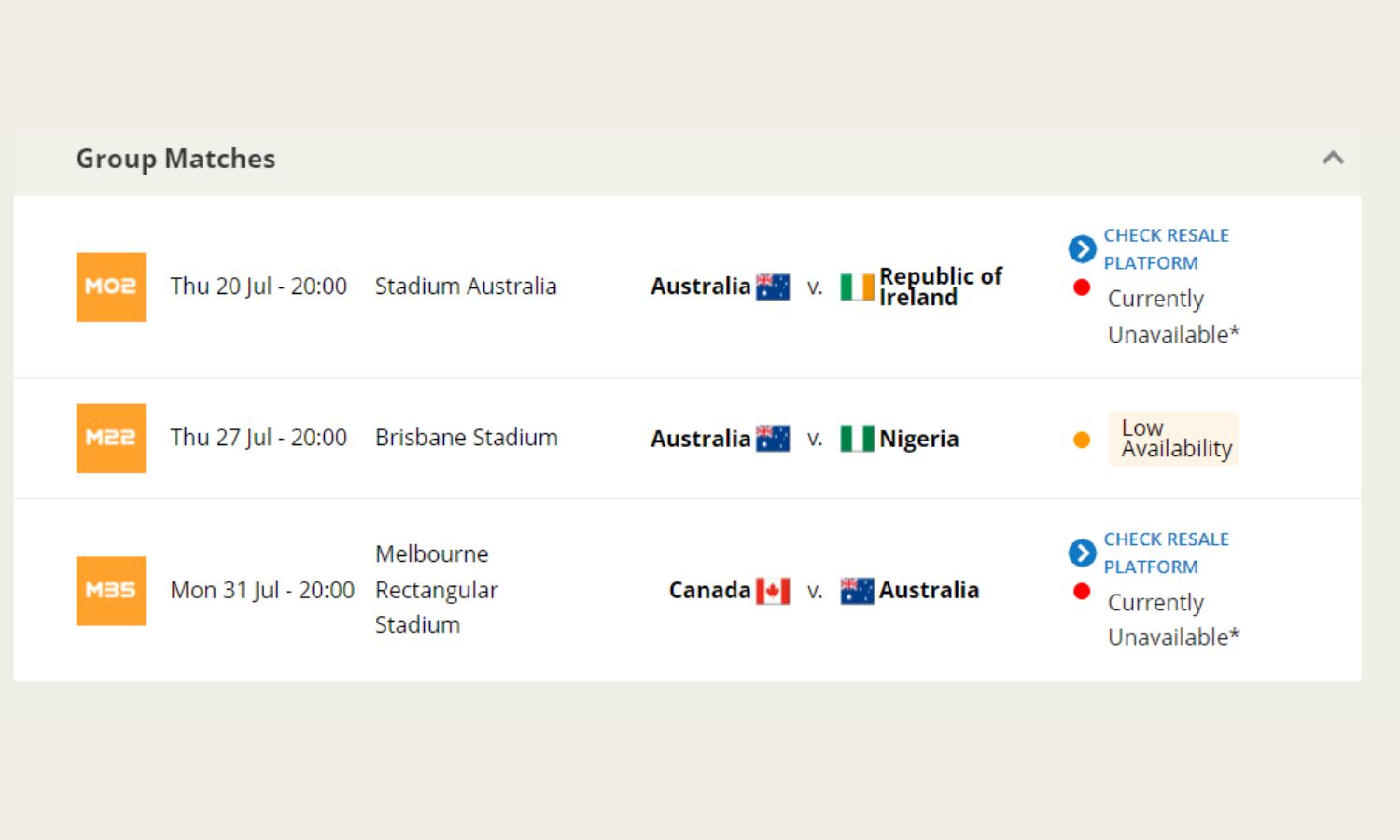Click the Group Matches heading
The height and width of the screenshot is (840, 1400).
point(175,159)
